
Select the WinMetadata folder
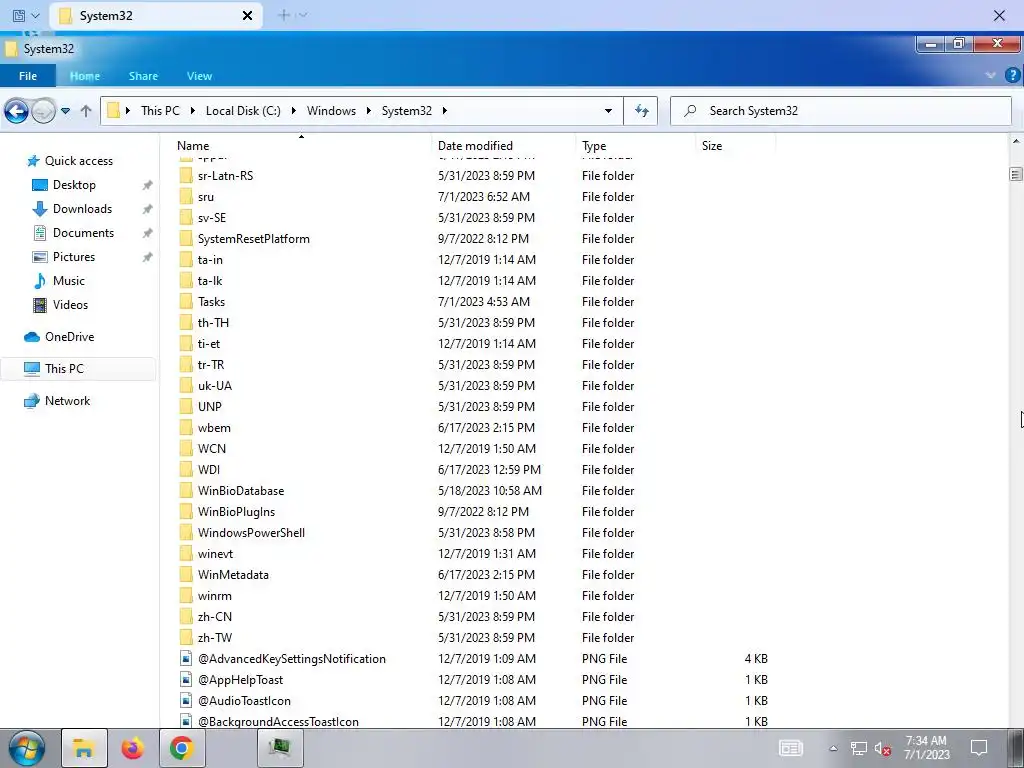pos(233,575)
